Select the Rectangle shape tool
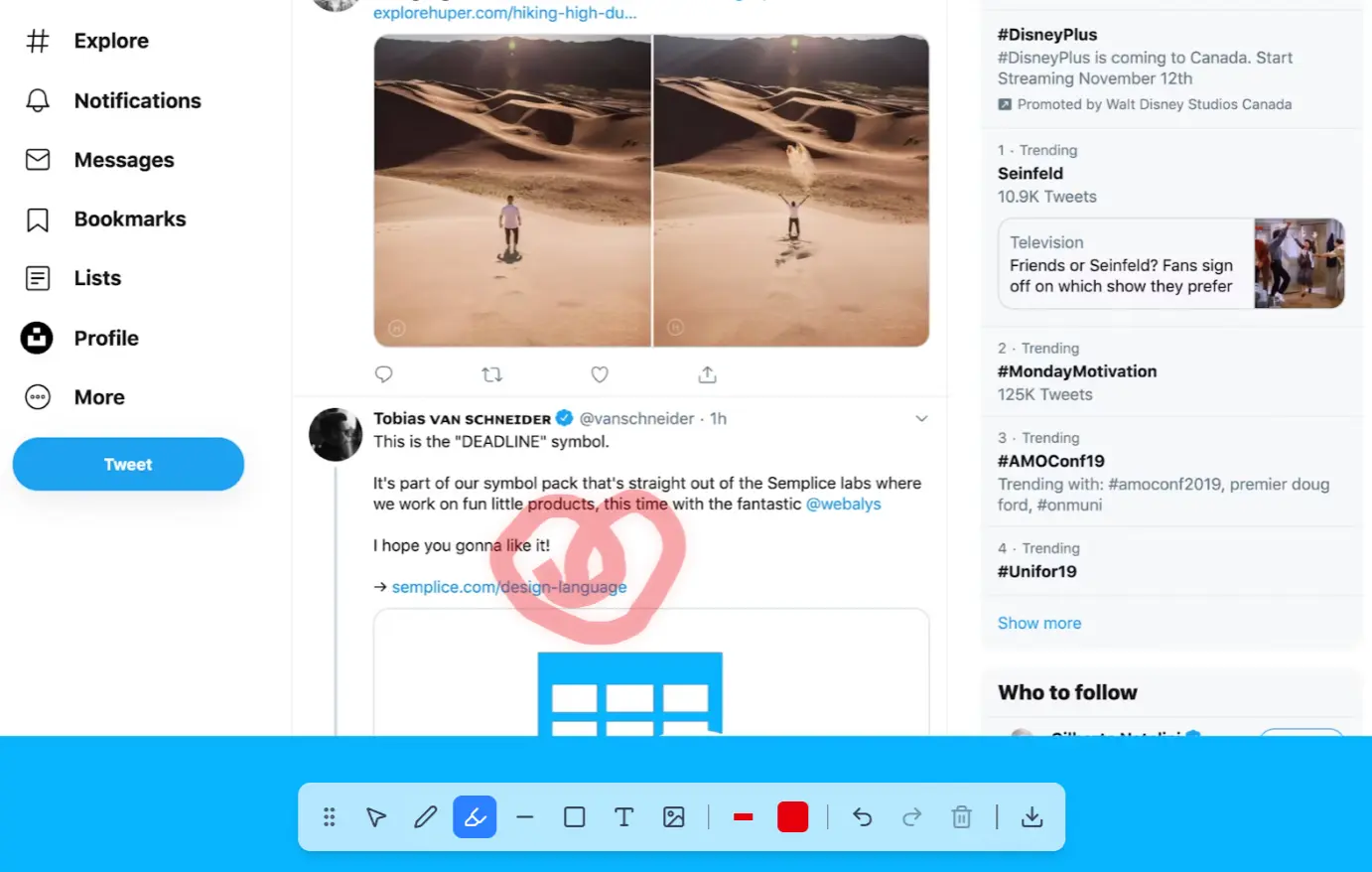This screenshot has width=1372, height=872. tap(574, 816)
